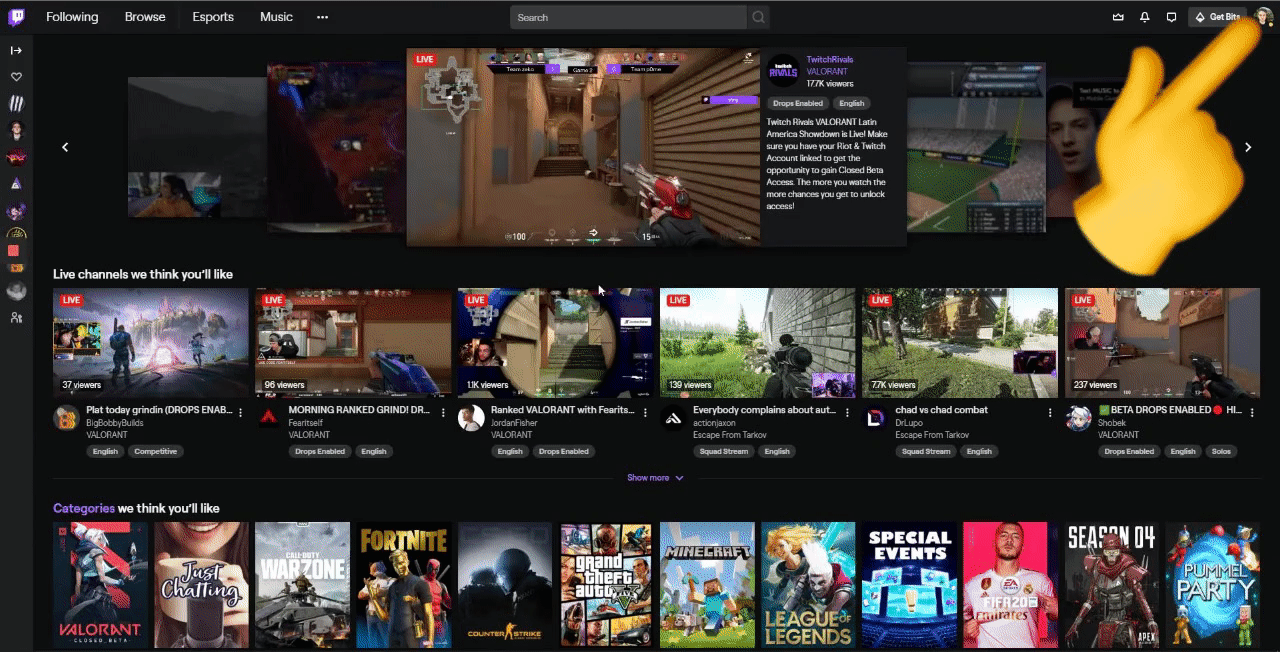1280x652 pixels.
Task: Select the Minecraft category thumbnail
Action: pyautogui.click(x=707, y=585)
